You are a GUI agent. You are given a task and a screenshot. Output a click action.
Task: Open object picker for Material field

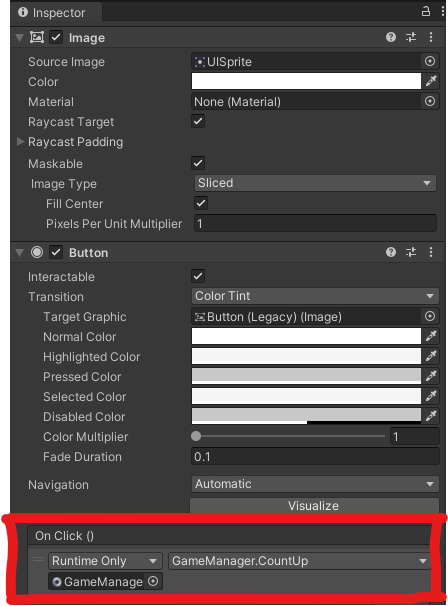coord(430,101)
